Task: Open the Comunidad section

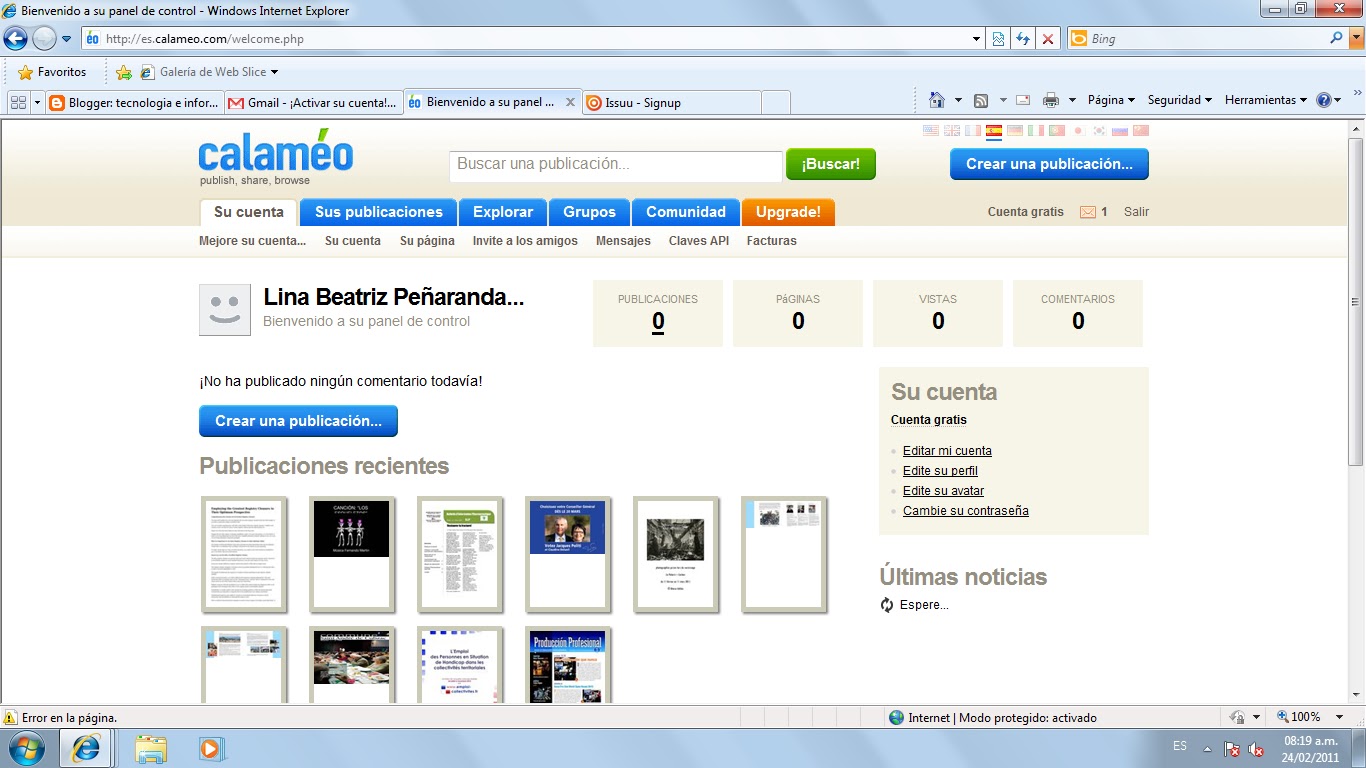Action: [x=685, y=211]
